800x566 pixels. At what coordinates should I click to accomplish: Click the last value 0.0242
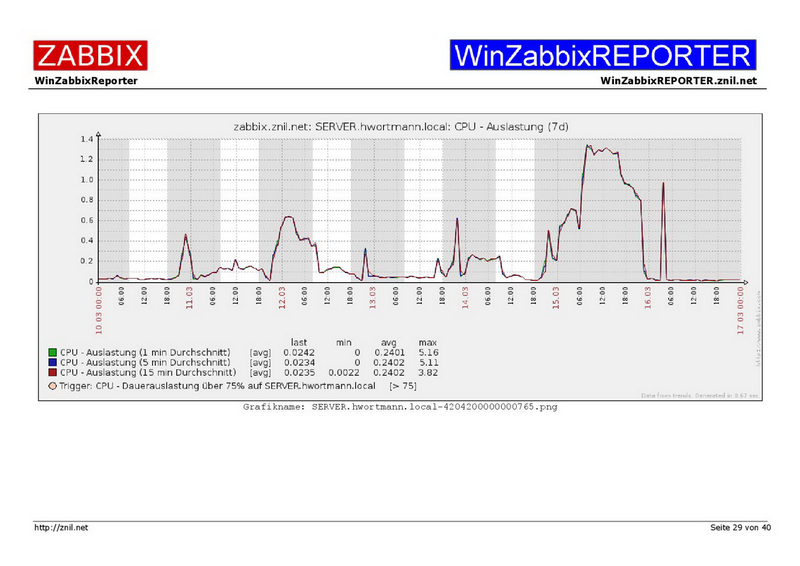coord(299,353)
